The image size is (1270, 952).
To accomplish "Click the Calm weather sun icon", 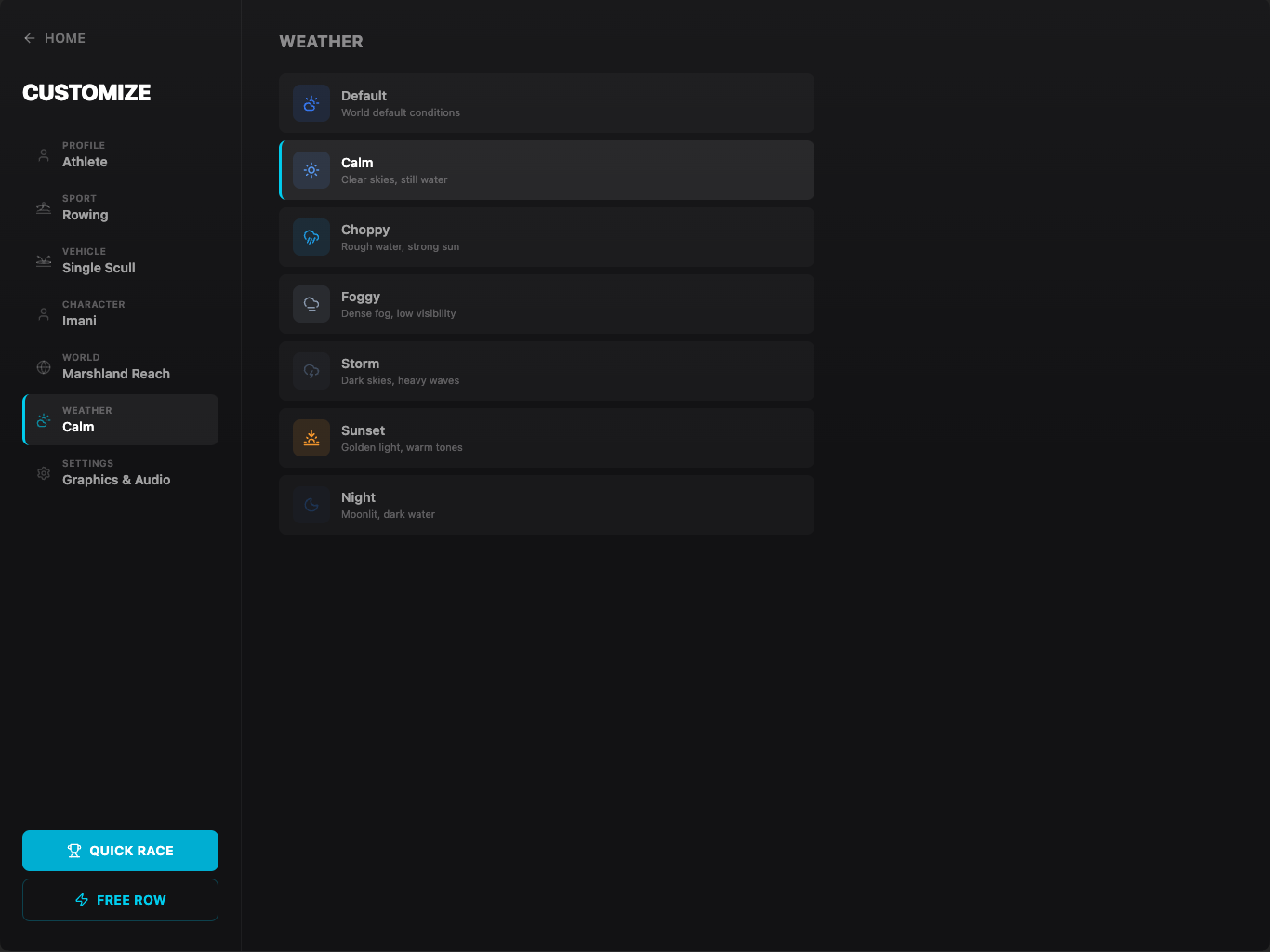I will point(311,170).
